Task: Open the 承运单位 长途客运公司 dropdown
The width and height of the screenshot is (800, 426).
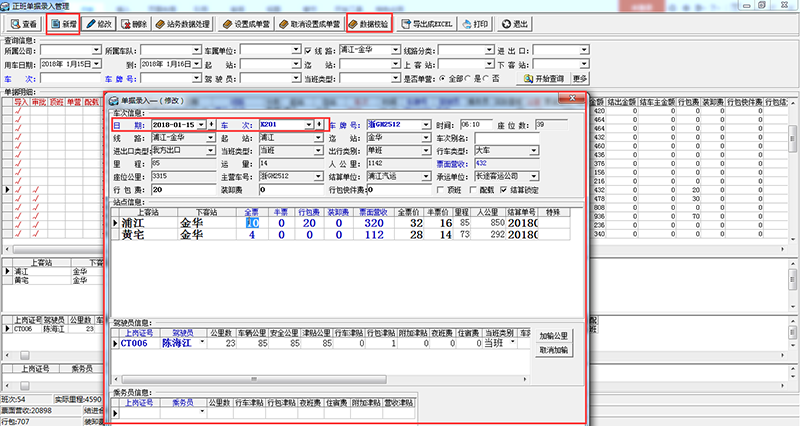Action: click(x=533, y=176)
